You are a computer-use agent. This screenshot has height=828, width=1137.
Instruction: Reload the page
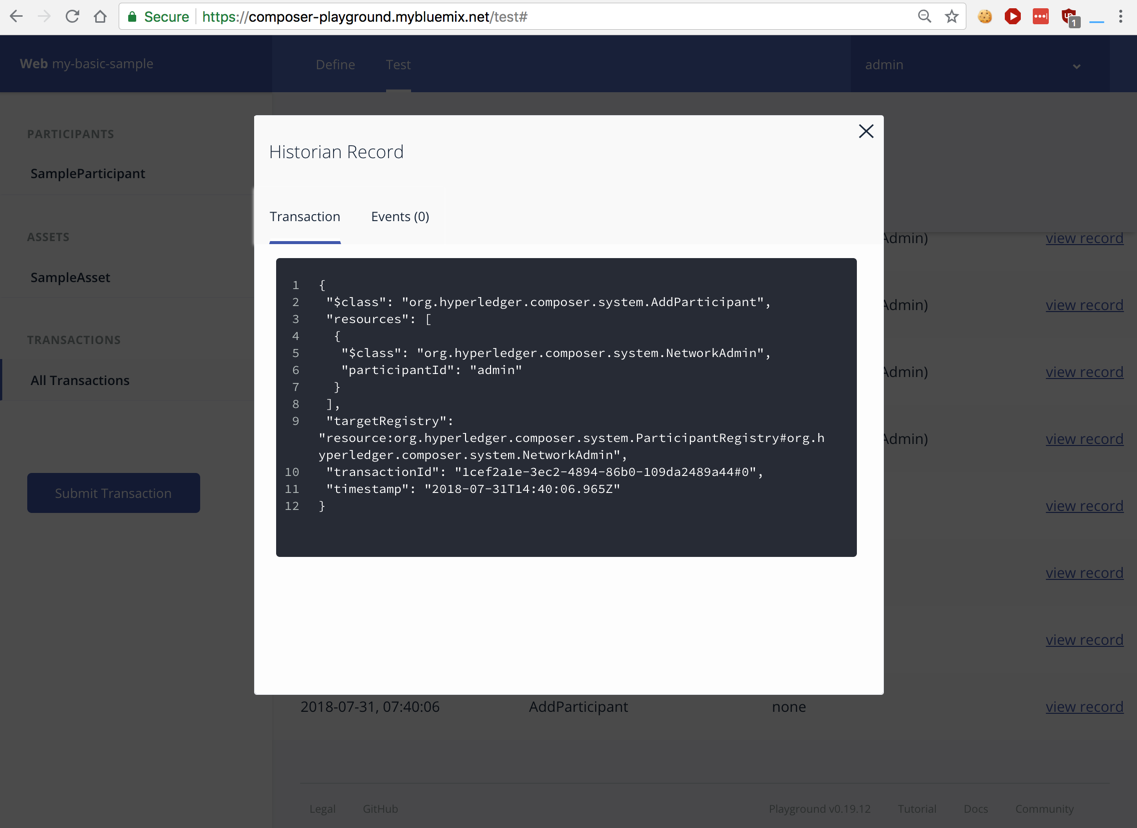point(72,16)
